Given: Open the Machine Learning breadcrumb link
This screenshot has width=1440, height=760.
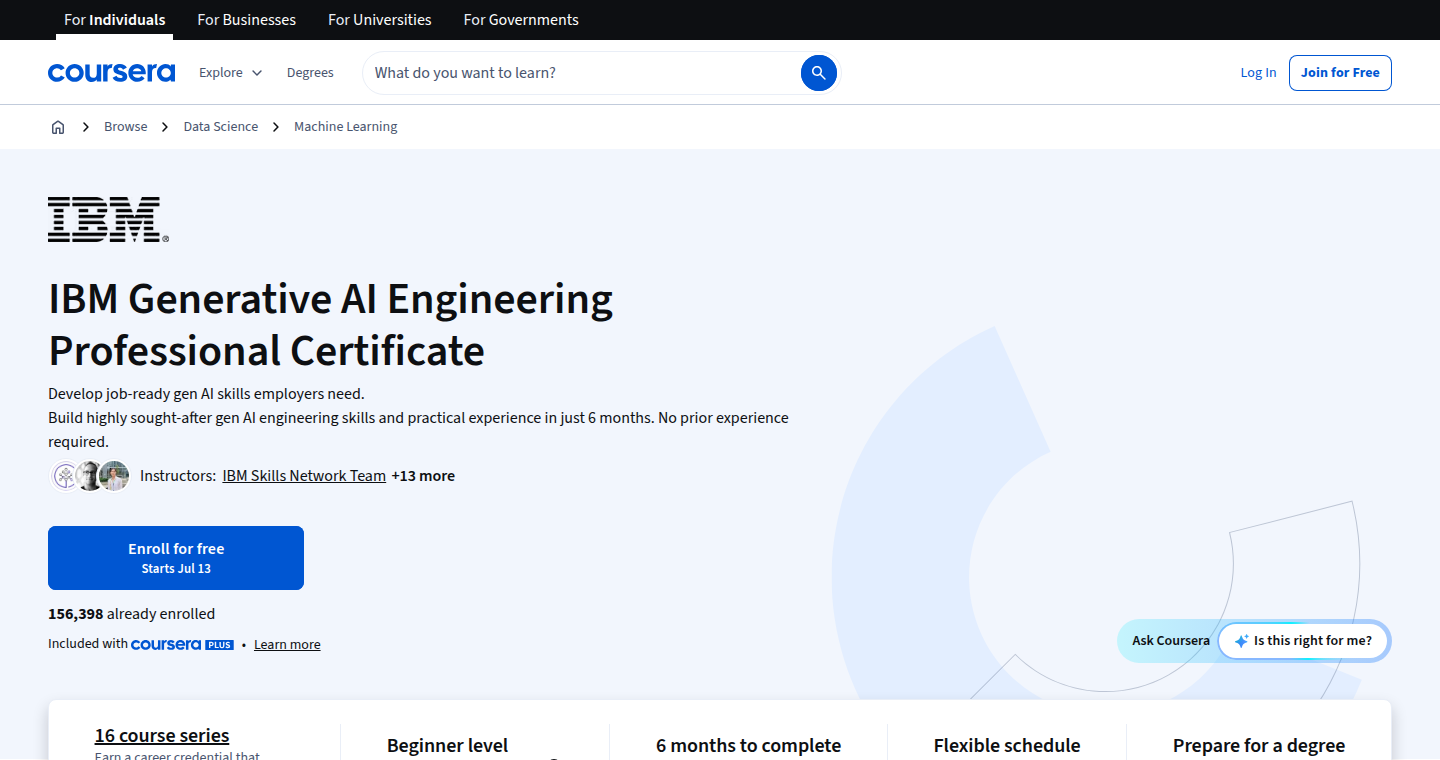Looking at the screenshot, I should (x=346, y=127).
